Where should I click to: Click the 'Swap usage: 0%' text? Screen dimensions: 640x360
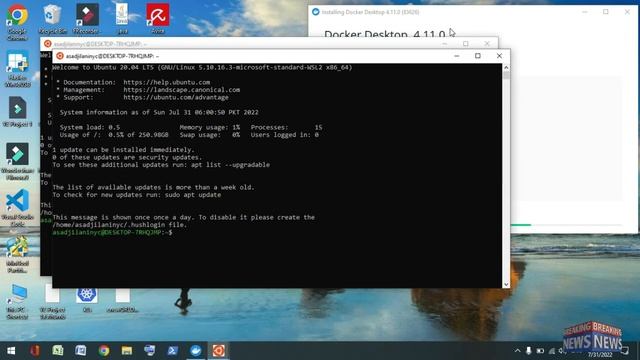pos(210,135)
